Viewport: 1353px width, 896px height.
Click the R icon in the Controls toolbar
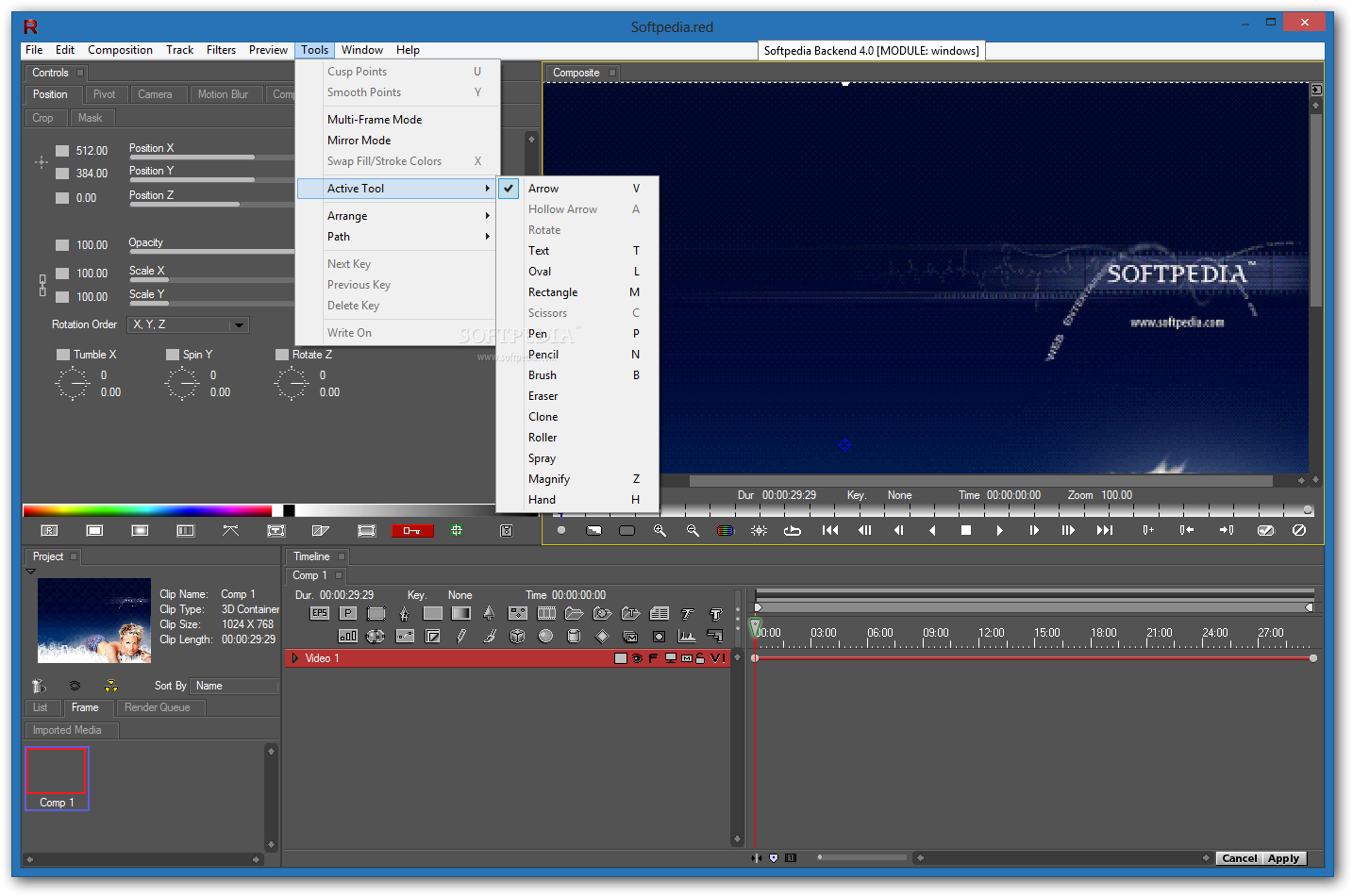pos(49,531)
